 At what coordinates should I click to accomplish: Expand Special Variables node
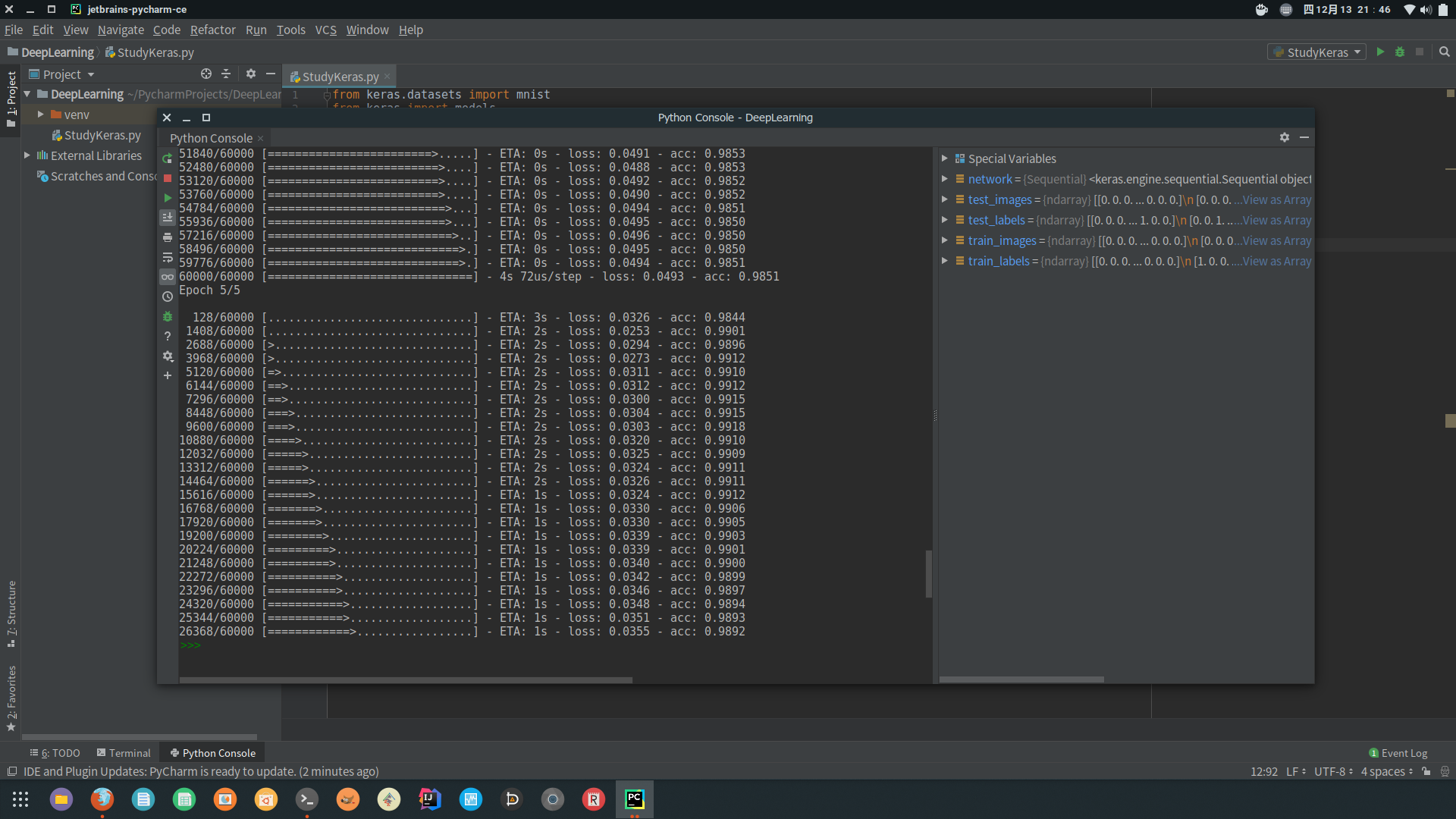pyautogui.click(x=945, y=158)
